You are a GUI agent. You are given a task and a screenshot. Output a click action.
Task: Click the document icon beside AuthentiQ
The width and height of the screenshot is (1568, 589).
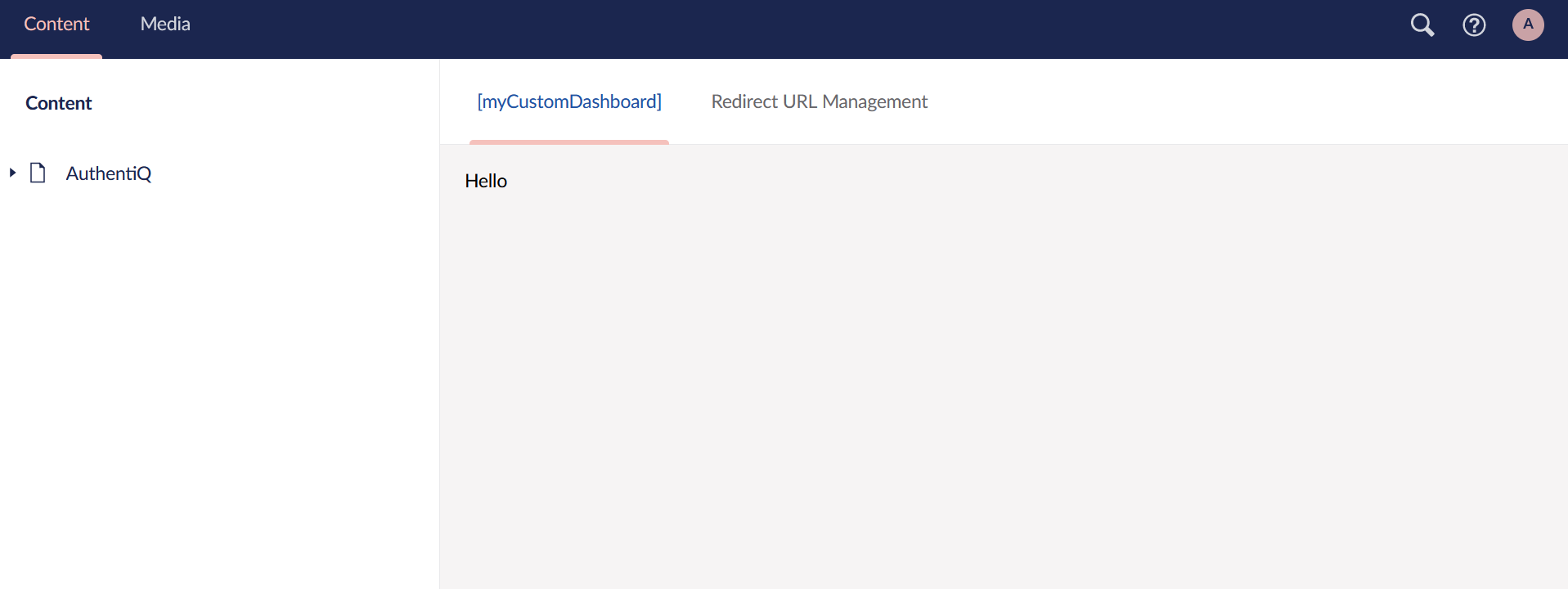(38, 173)
